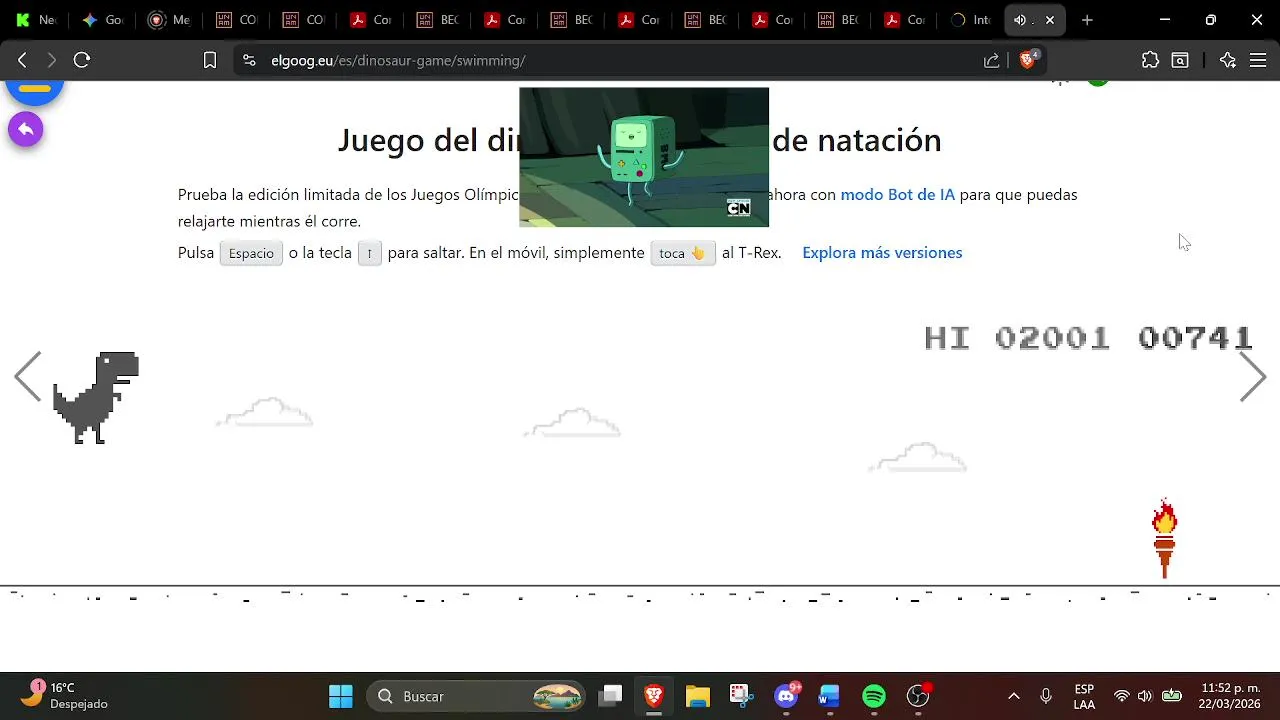Open a new tab with plus button

(x=1087, y=20)
